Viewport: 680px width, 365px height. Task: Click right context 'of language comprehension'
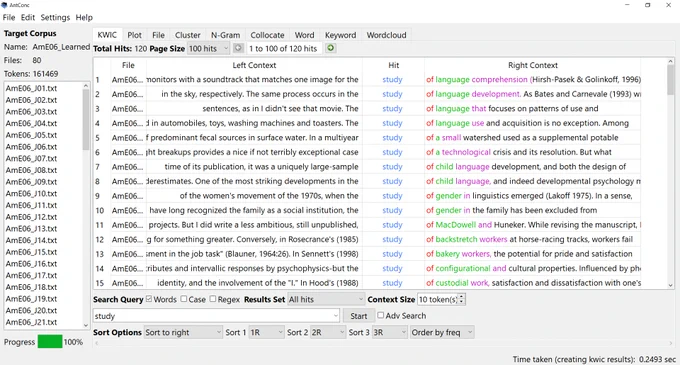click(477, 79)
